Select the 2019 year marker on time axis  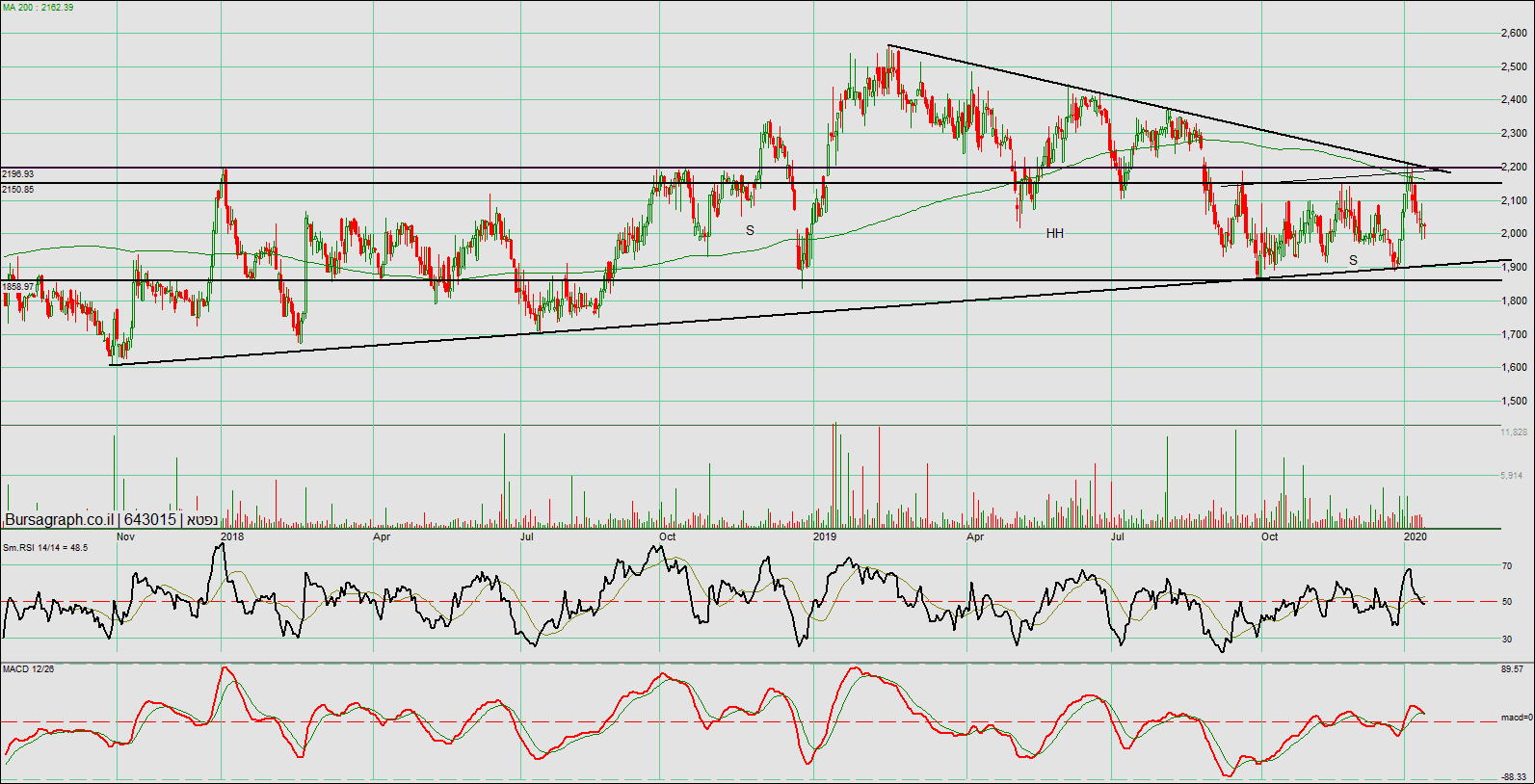pyautogui.click(x=825, y=536)
